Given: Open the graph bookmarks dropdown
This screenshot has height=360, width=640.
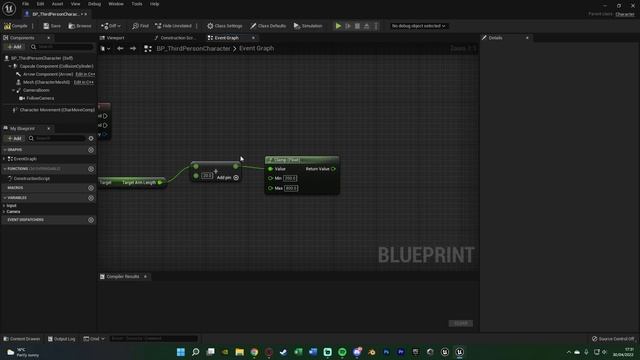Looking at the screenshot, I should pyautogui.click(x=105, y=49).
